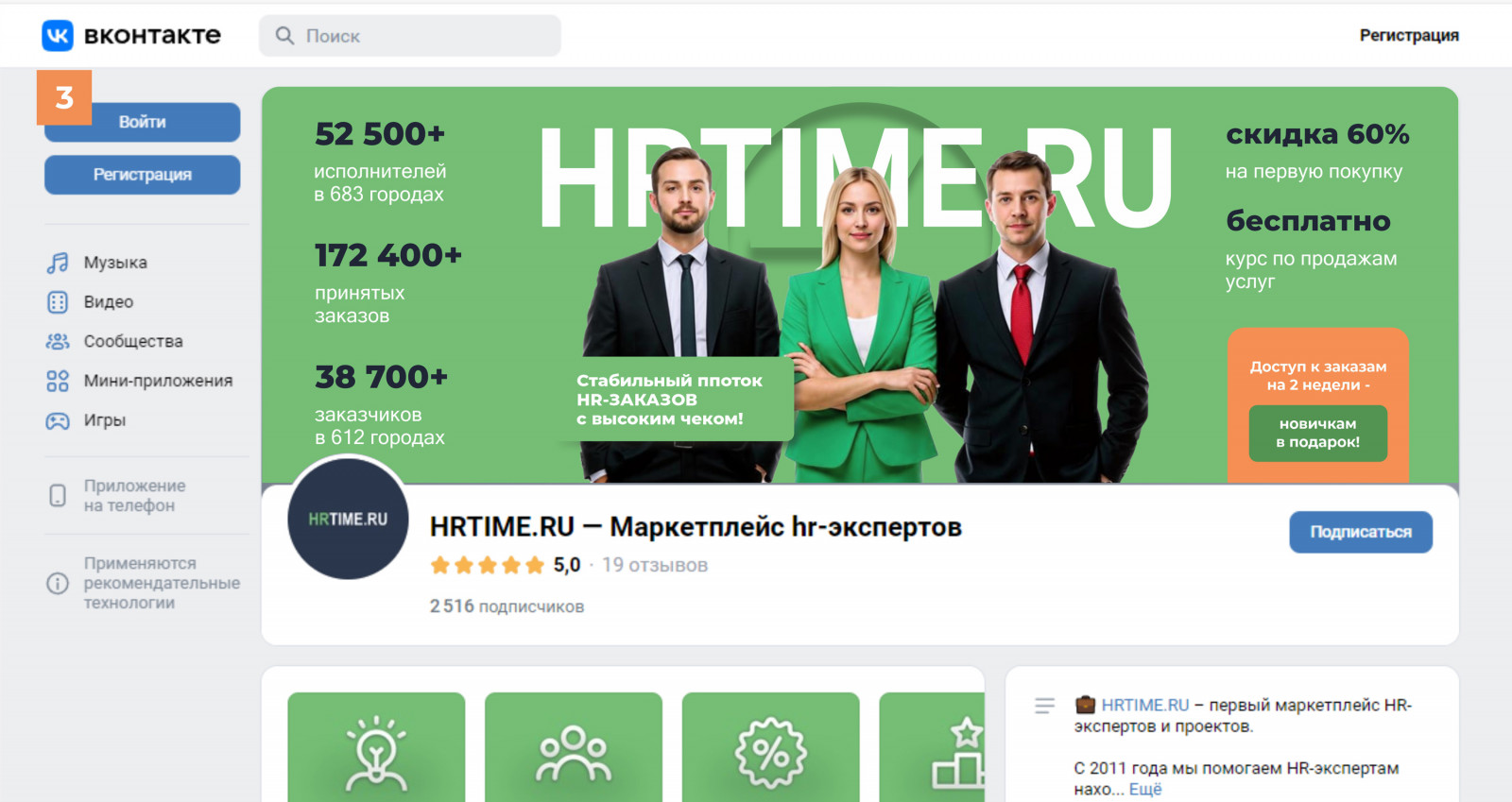
Task: Click the Подписаться button
Action: tap(1361, 532)
